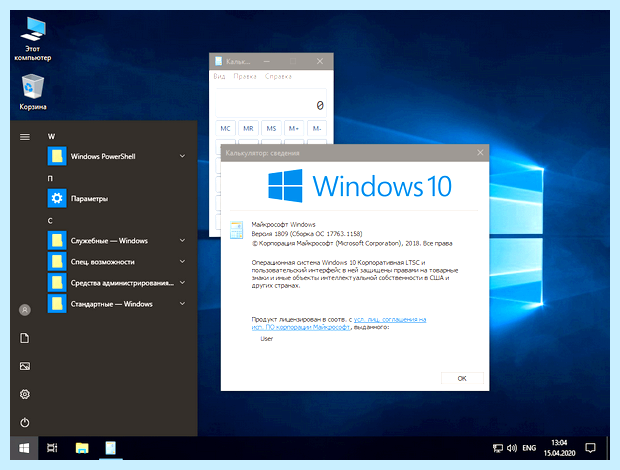The width and height of the screenshot is (620, 470).
Task: Click Средства администрирования folder icon
Action: (57, 282)
